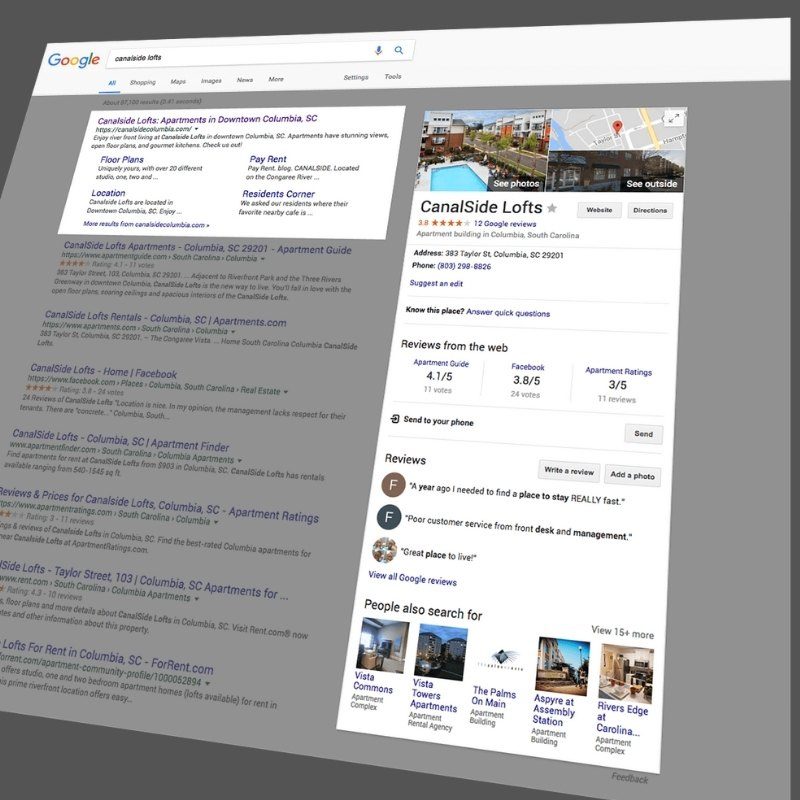
Task: Open the Settings menu
Action: point(356,77)
